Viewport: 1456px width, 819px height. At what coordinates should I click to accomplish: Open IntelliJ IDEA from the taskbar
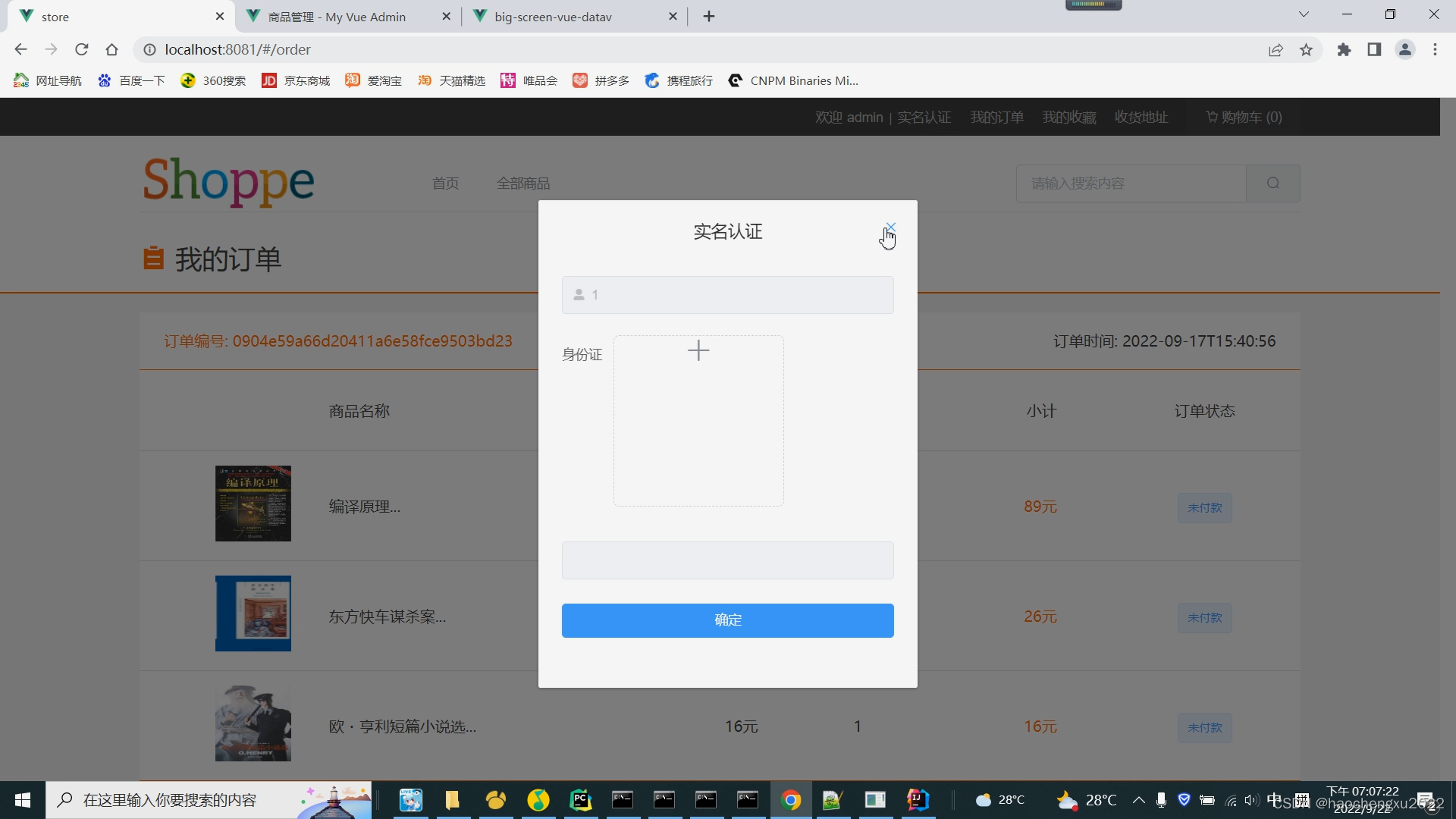coord(918,800)
